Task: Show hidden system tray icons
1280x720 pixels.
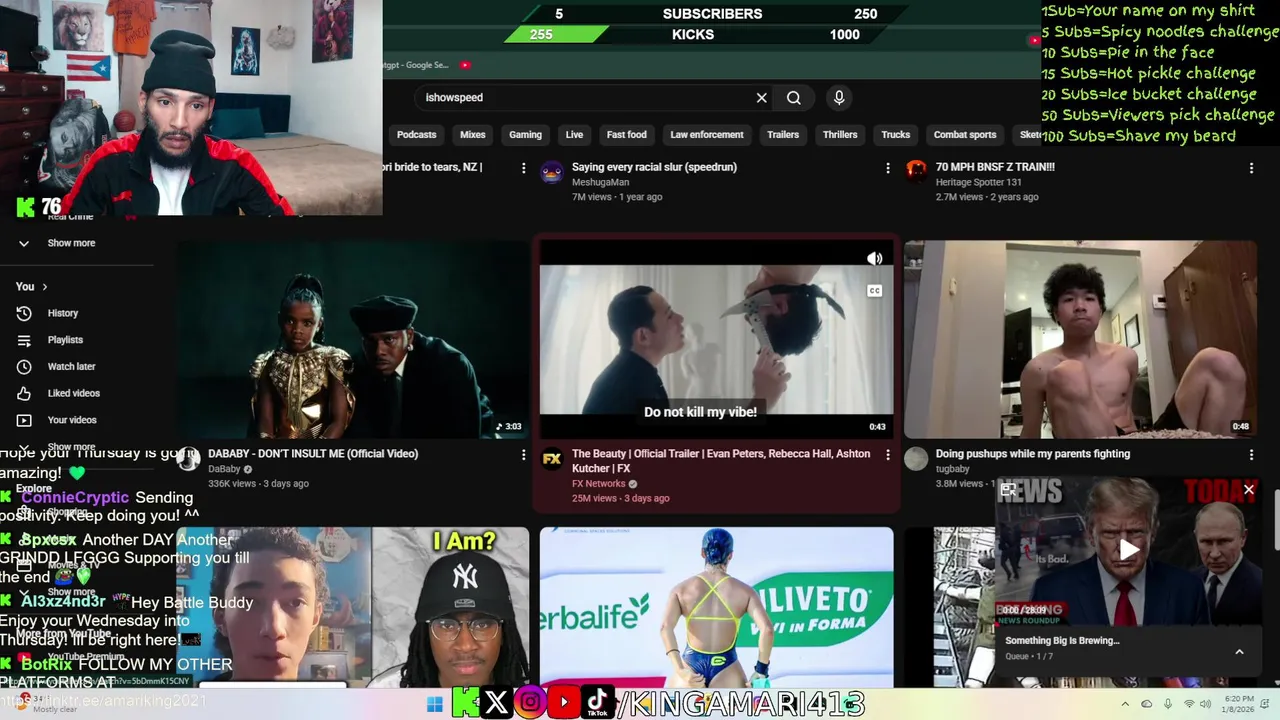Action: click(x=1125, y=704)
